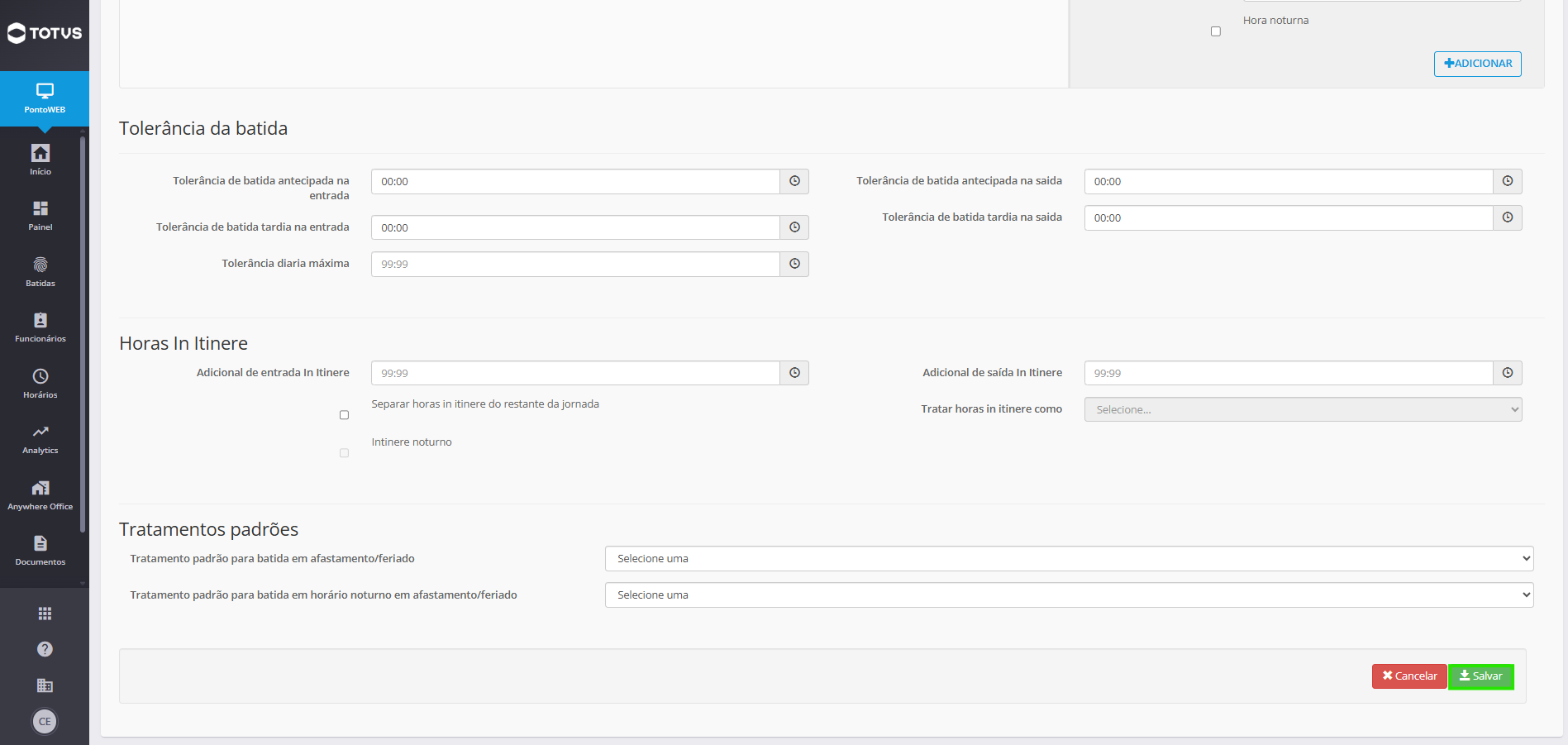Click the red Cancelar button
The height and width of the screenshot is (745, 1568).
(1409, 676)
